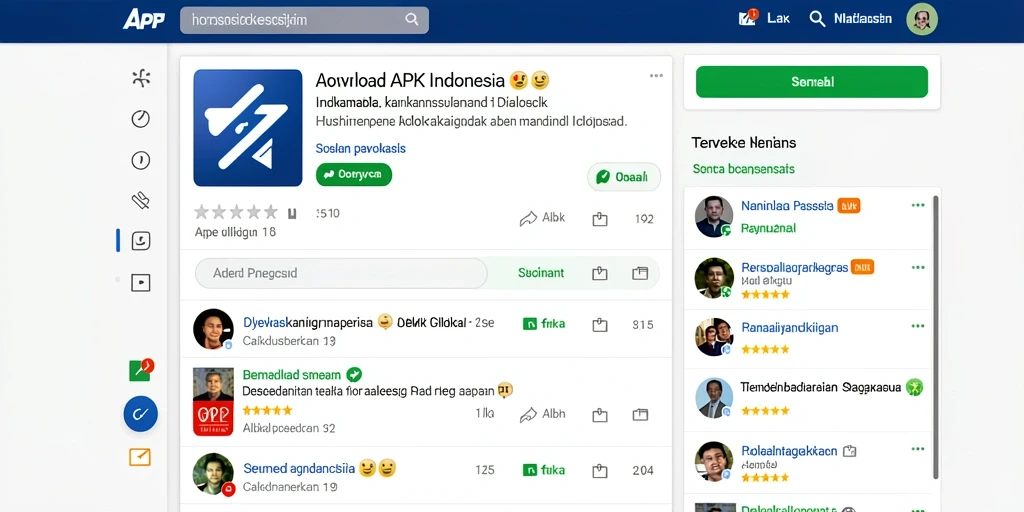Screen dimensions: 1024x512
Task: Focus the Aderd Pnegcsid input field
Action: click(341, 273)
